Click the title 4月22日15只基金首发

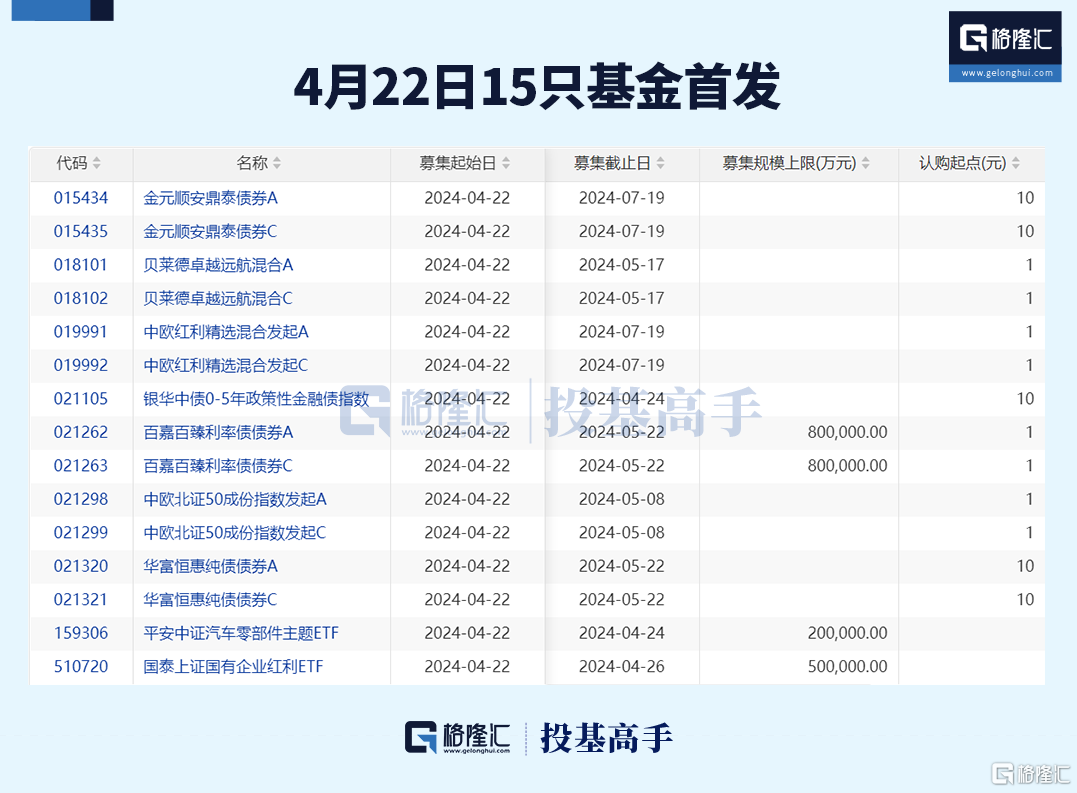tap(537, 87)
